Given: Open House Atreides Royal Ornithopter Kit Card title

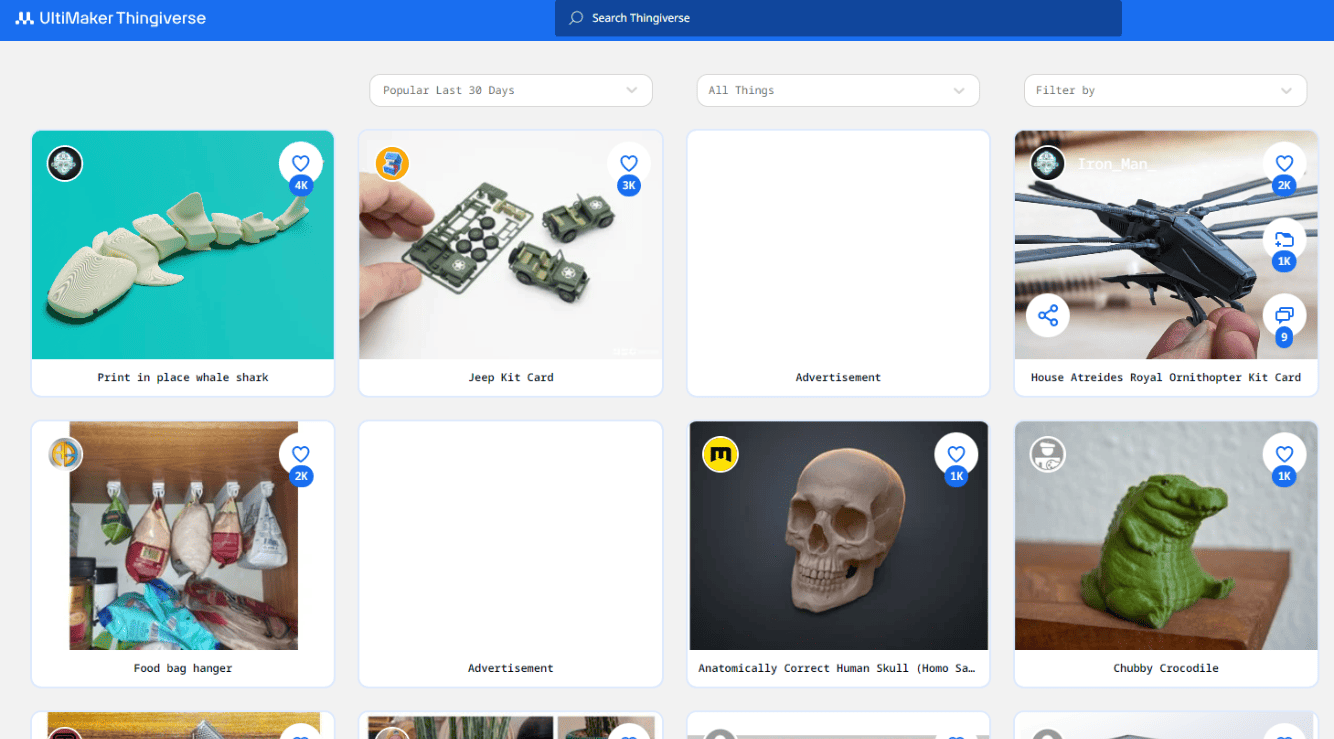Looking at the screenshot, I should (x=1166, y=378).
